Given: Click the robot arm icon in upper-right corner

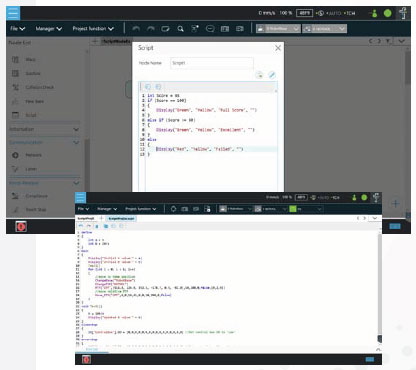Looking at the screenshot, I should tap(403, 13).
